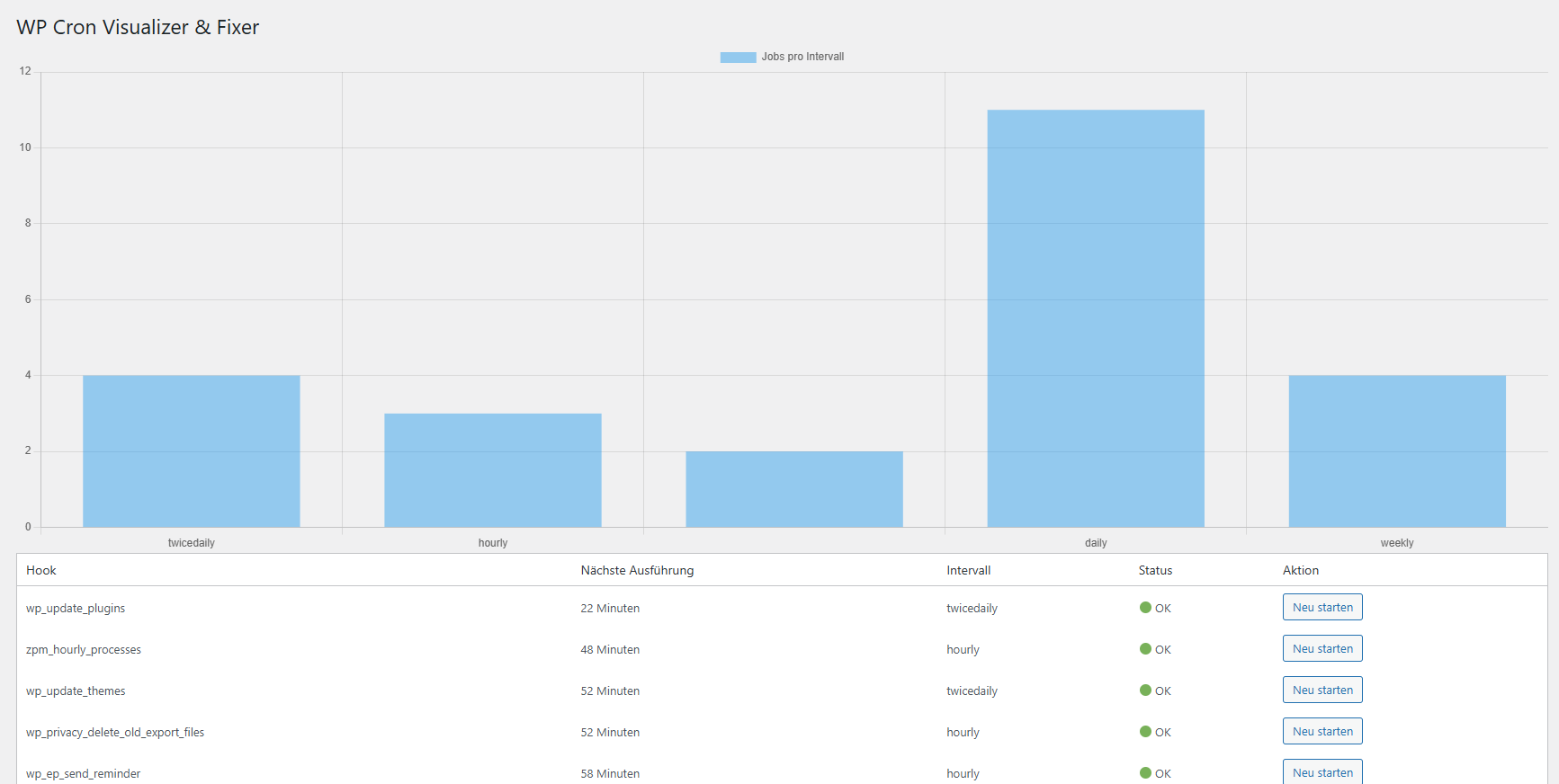Click the unlabeled bar between hourly and daily

click(x=794, y=489)
